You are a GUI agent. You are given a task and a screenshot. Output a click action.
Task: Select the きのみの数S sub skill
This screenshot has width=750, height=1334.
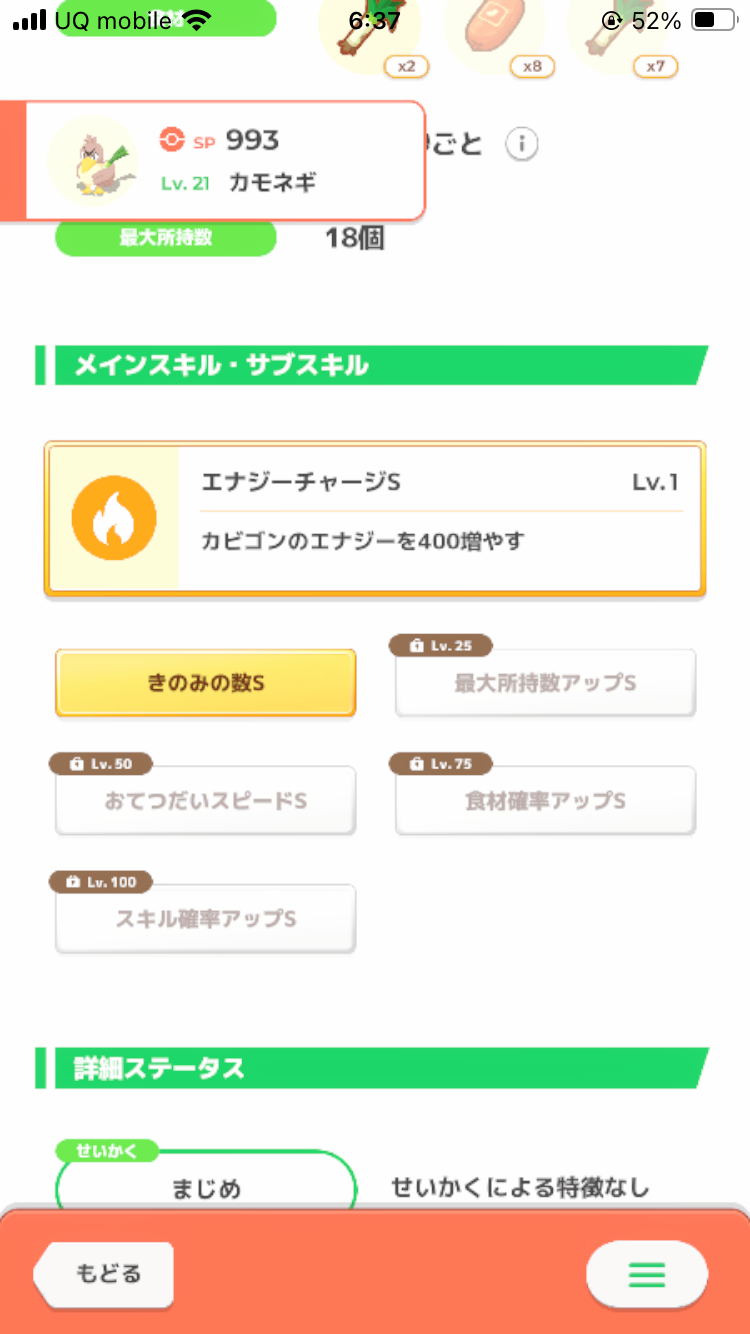[x=206, y=683]
